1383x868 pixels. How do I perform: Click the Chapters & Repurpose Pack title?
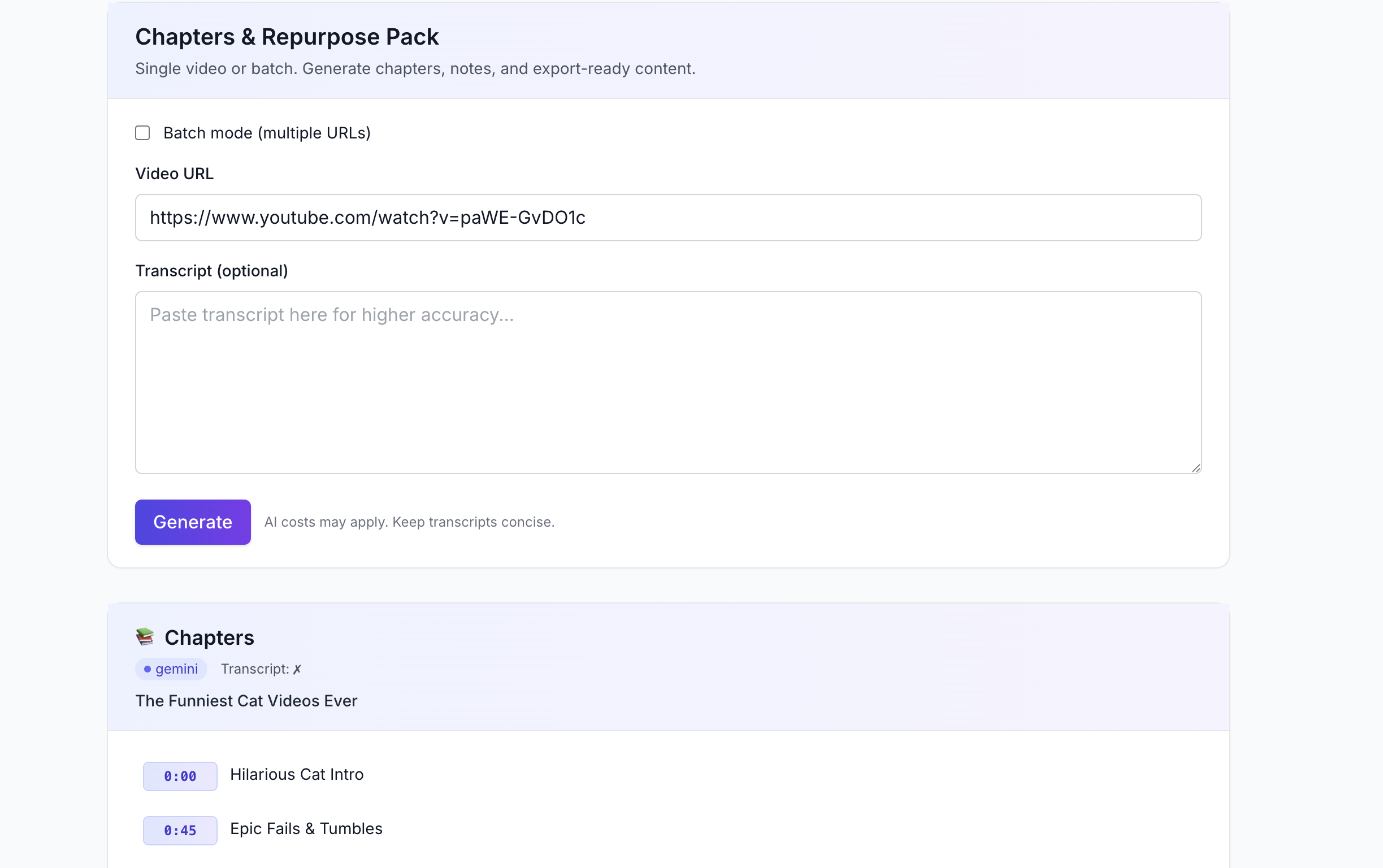click(287, 36)
